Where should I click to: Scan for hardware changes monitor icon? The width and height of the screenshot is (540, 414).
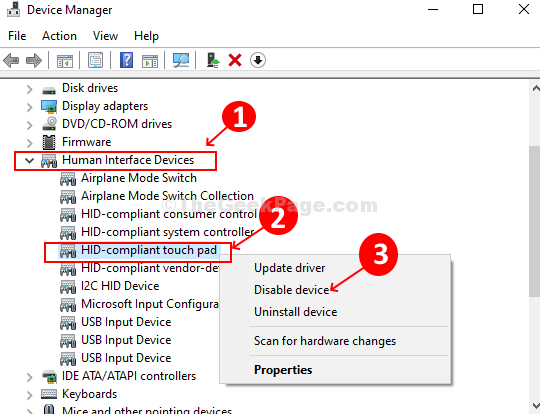(181, 61)
